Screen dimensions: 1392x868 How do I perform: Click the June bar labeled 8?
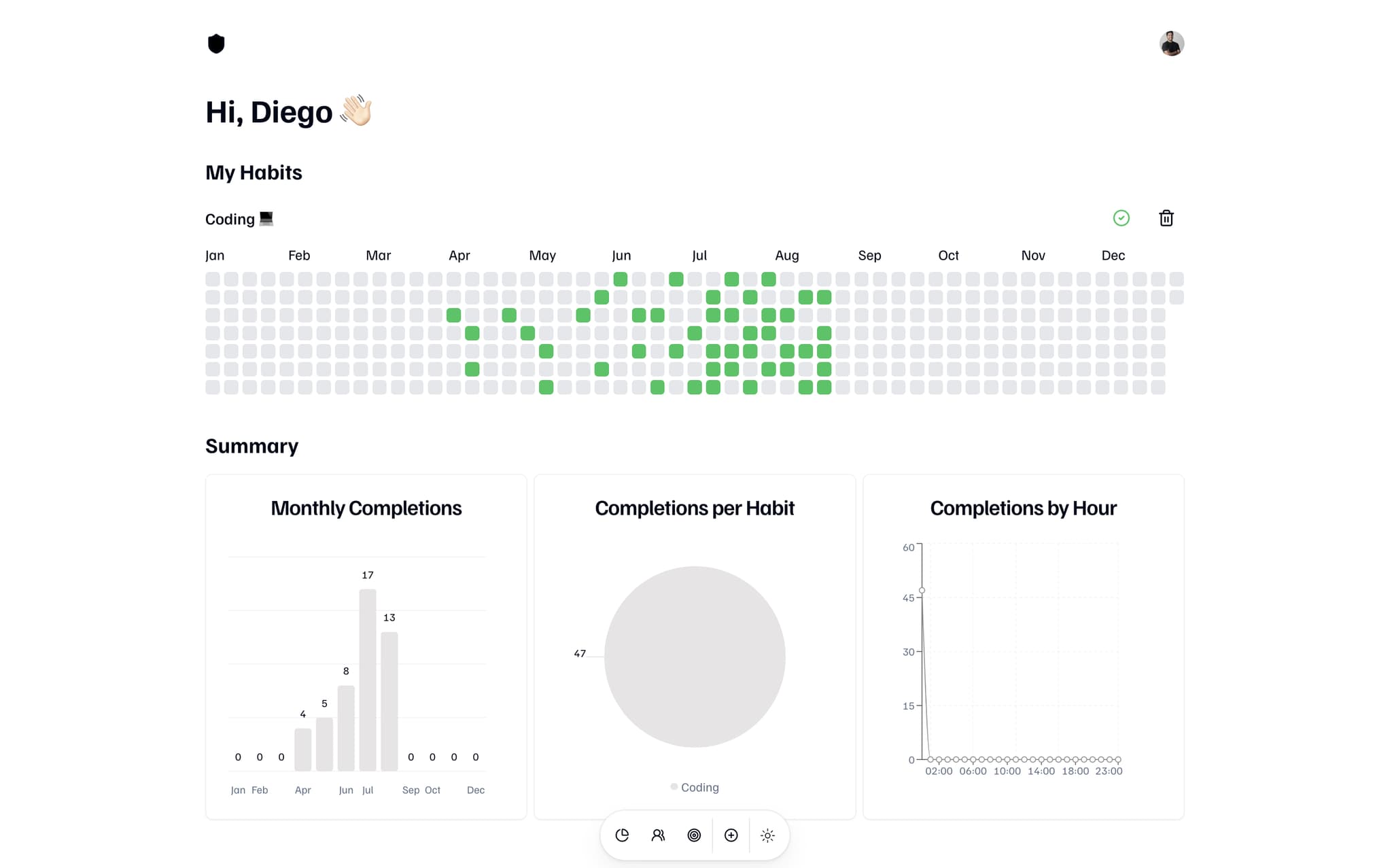tap(346, 728)
